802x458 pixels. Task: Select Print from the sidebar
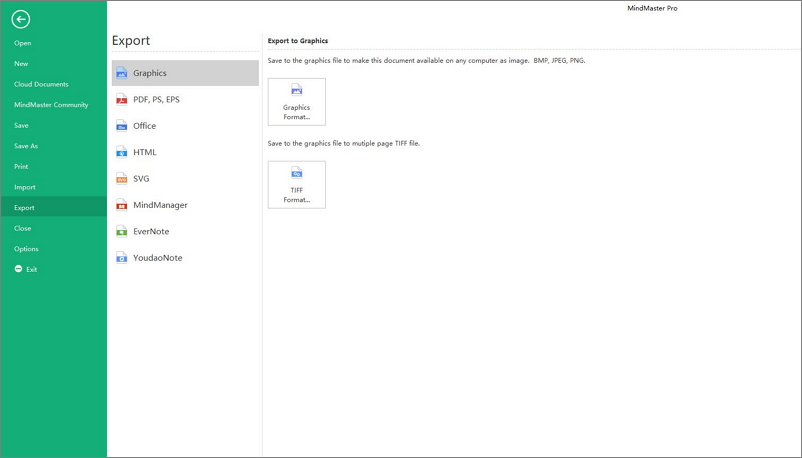click(21, 166)
